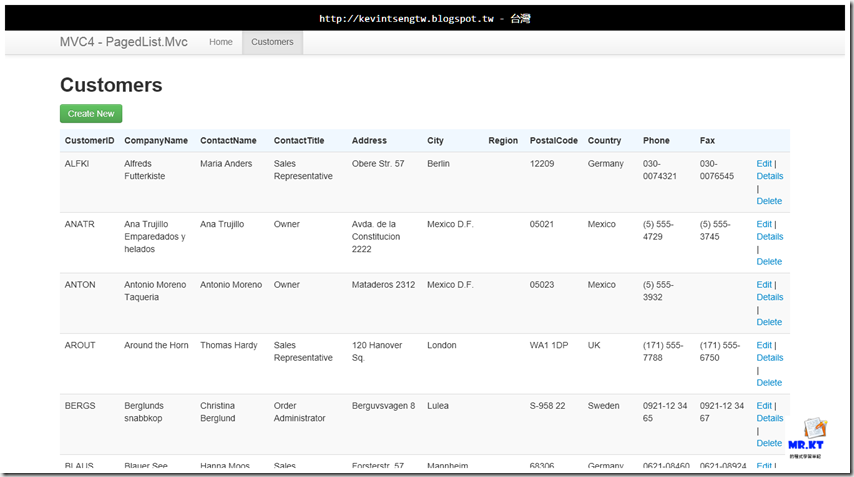Click company Around the Horn
The image size is (854, 477).
(156, 345)
